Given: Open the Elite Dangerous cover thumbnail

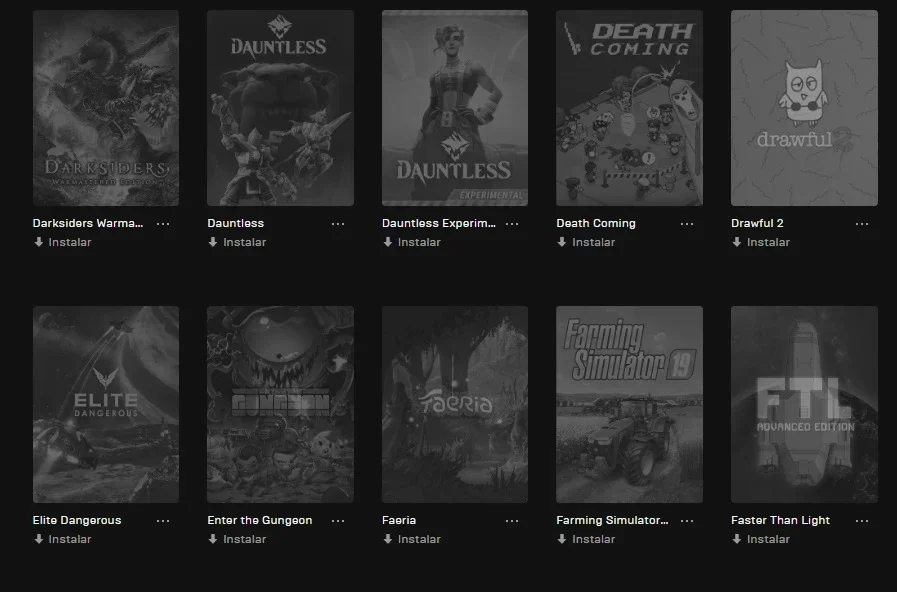Looking at the screenshot, I should (106, 404).
